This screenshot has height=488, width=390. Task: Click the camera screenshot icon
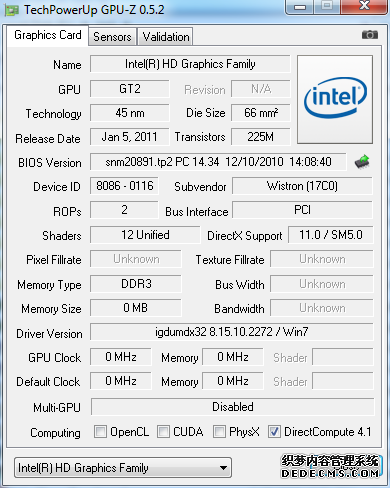pos(370,34)
